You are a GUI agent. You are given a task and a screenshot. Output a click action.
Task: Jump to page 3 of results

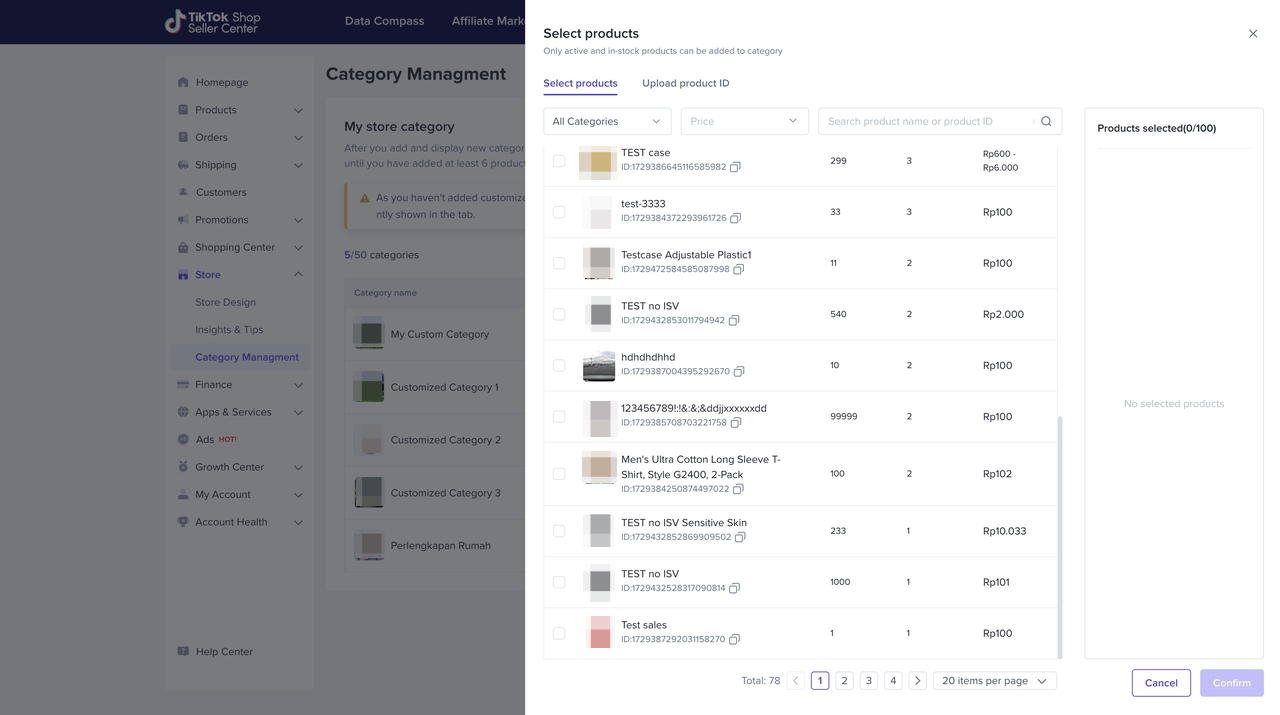(x=868, y=681)
